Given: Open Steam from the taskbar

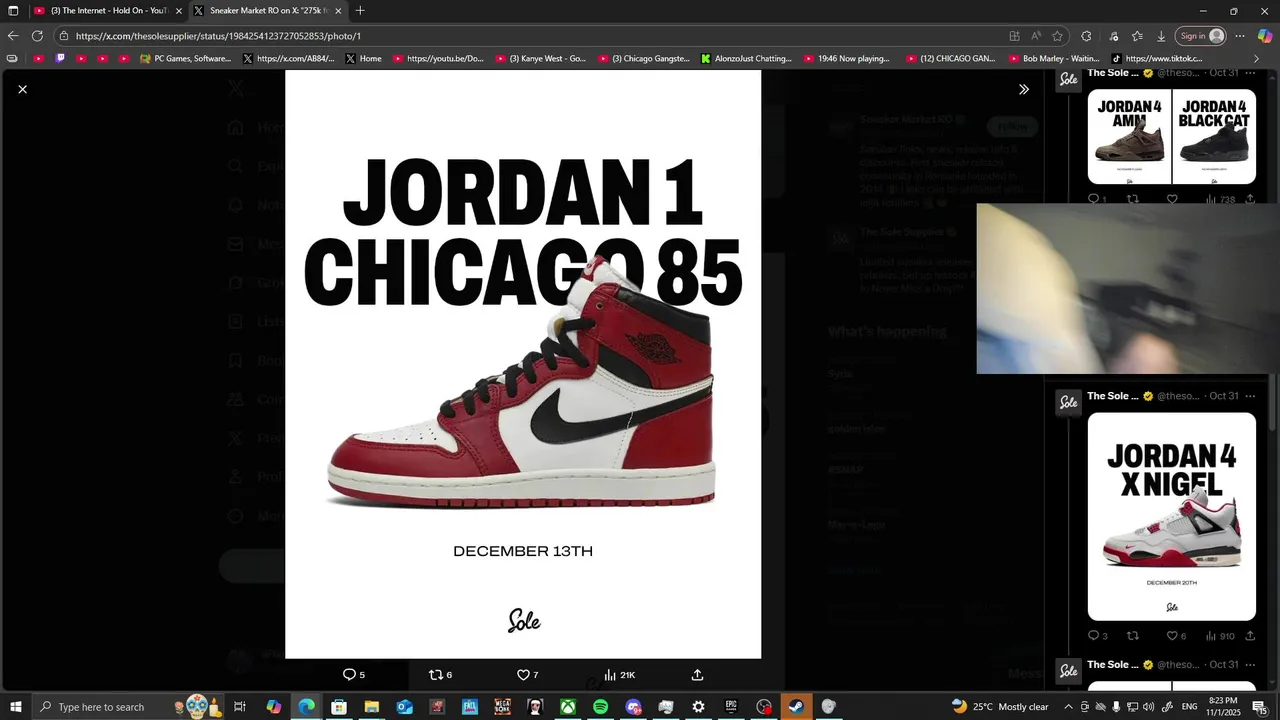Looking at the screenshot, I should (x=796, y=707).
